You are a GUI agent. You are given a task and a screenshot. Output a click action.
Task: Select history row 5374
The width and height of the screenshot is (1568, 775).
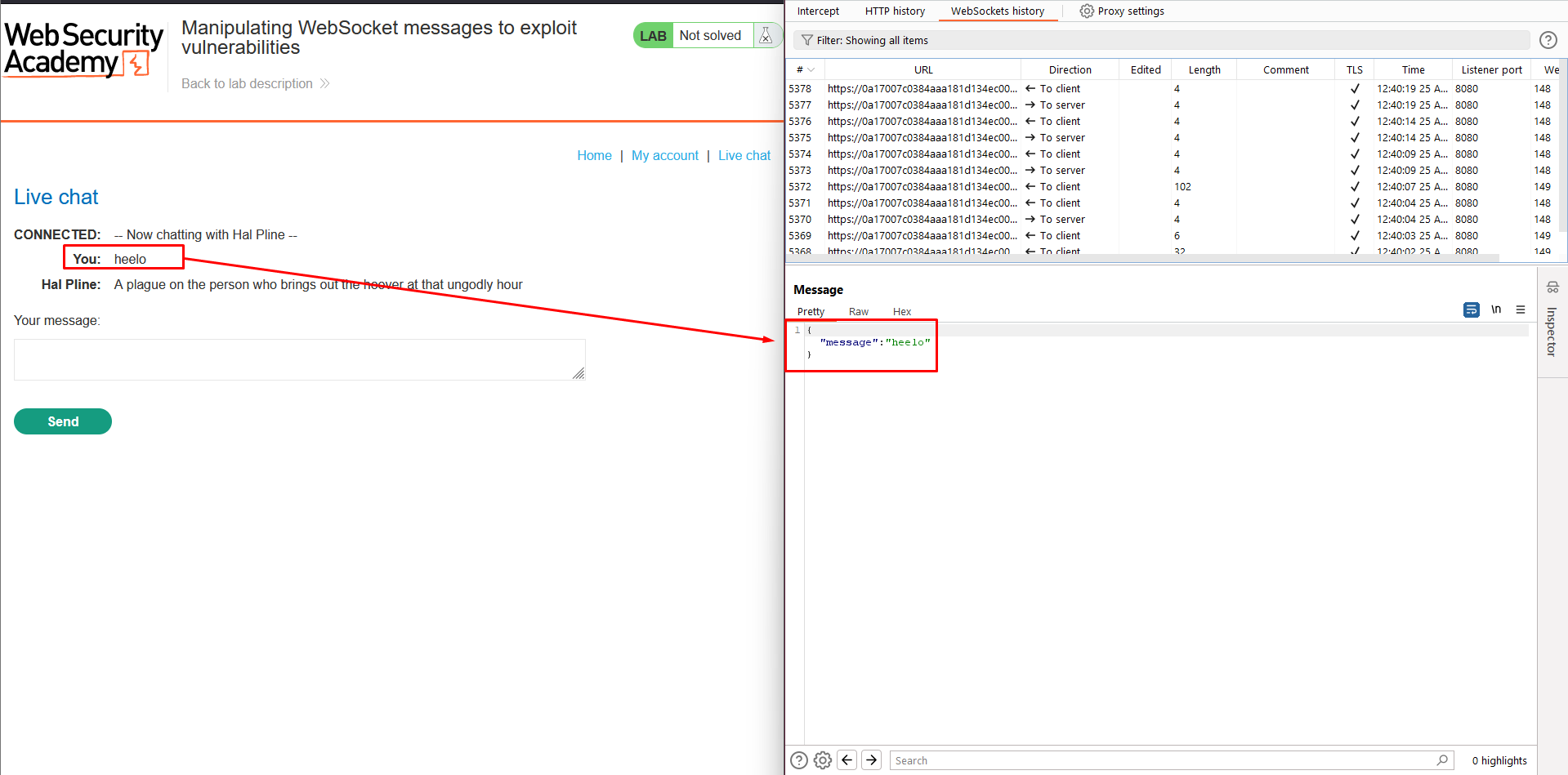1173,154
